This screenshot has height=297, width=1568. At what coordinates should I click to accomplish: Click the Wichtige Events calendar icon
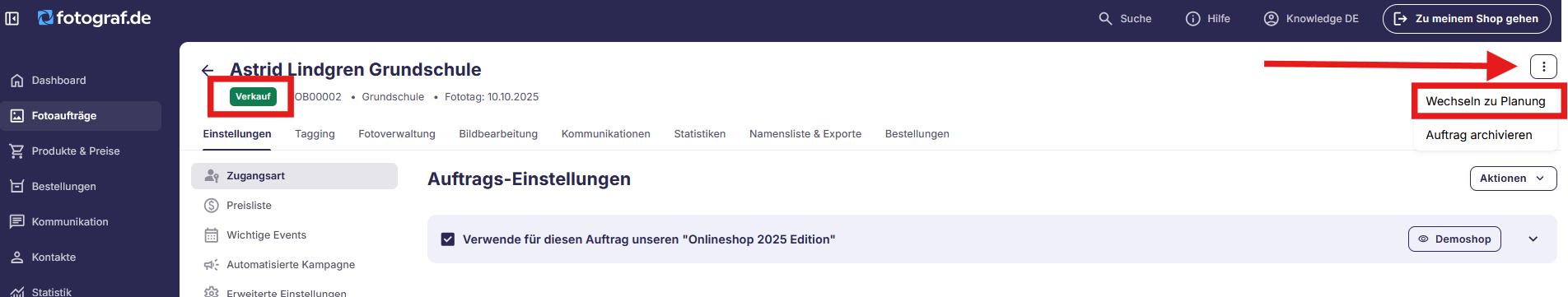click(212, 235)
